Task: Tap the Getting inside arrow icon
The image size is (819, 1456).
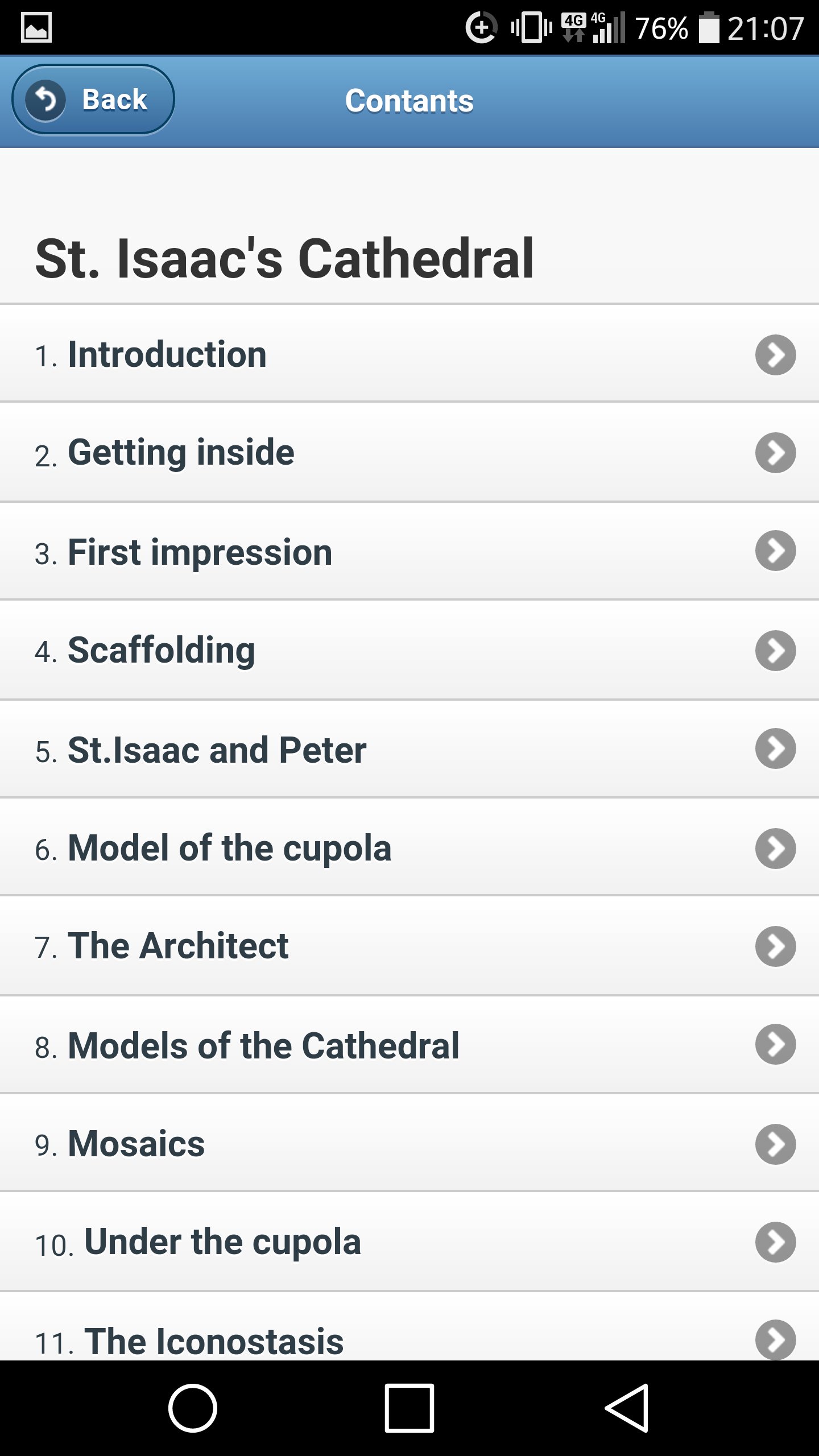Action: pyautogui.click(x=775, y=453)
